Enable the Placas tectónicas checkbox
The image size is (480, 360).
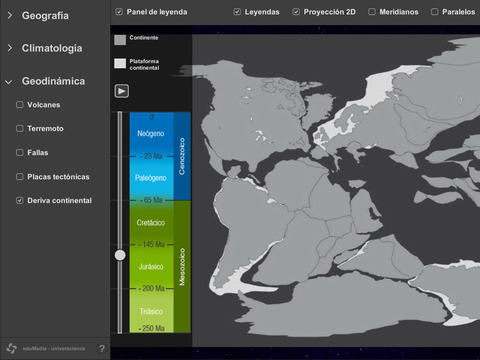(x=20, y=176)
